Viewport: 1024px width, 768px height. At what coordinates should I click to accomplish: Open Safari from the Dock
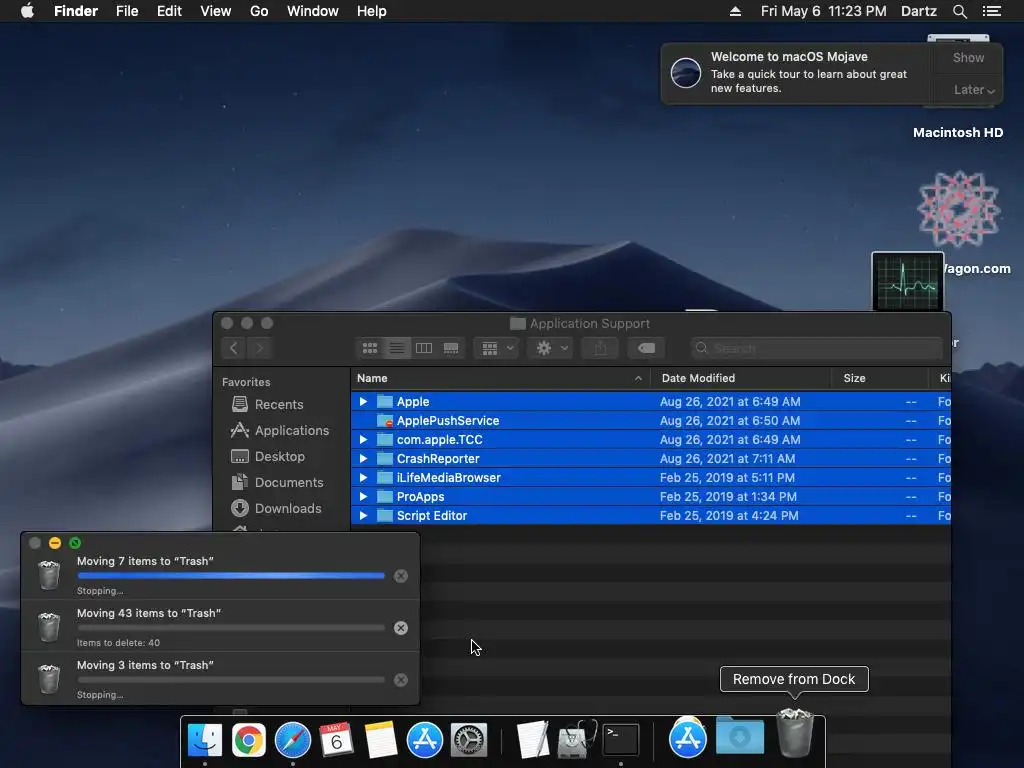point(293,740)
